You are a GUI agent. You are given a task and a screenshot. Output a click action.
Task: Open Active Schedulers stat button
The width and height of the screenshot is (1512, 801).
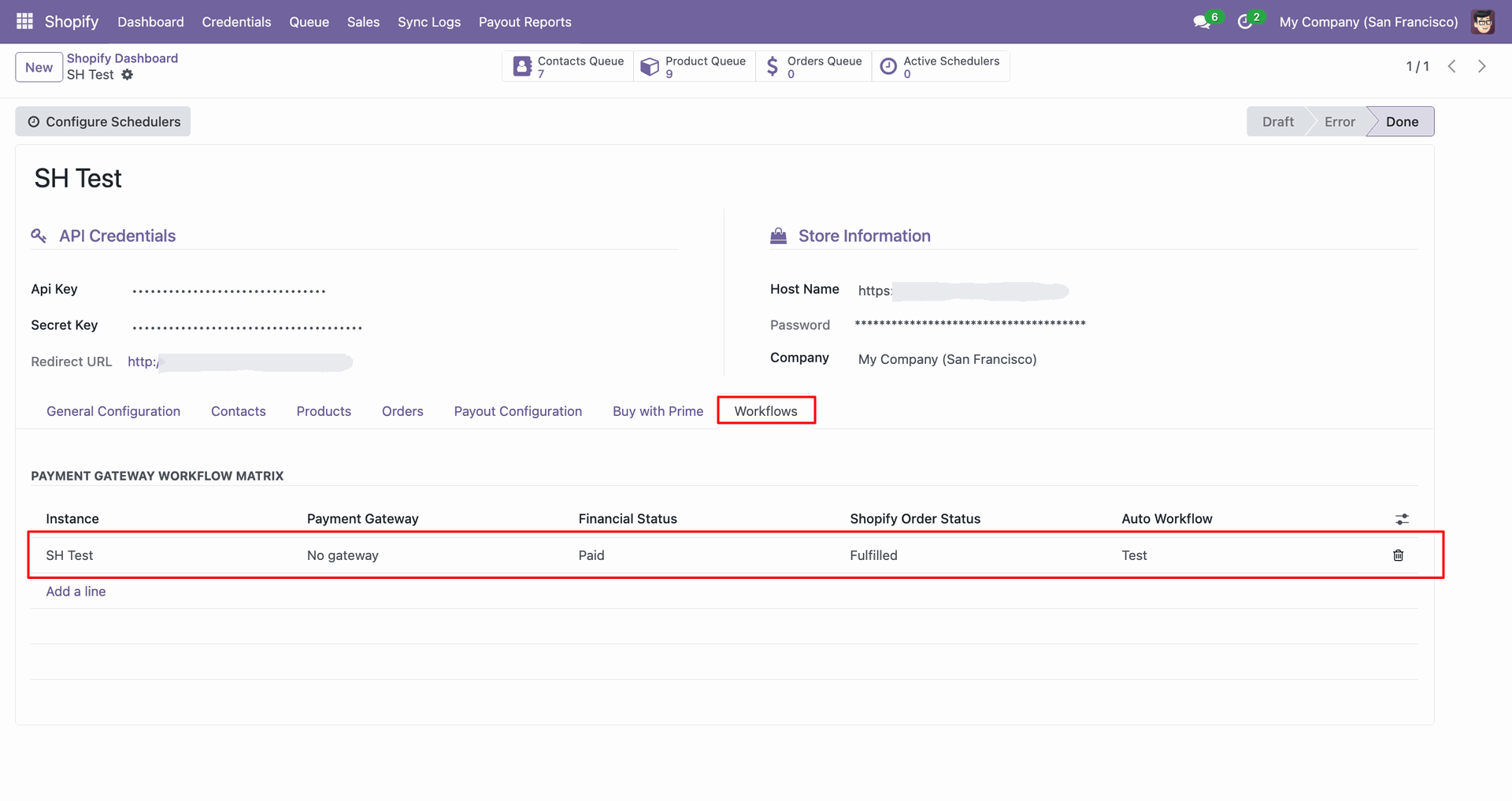(x=940, y=66)
